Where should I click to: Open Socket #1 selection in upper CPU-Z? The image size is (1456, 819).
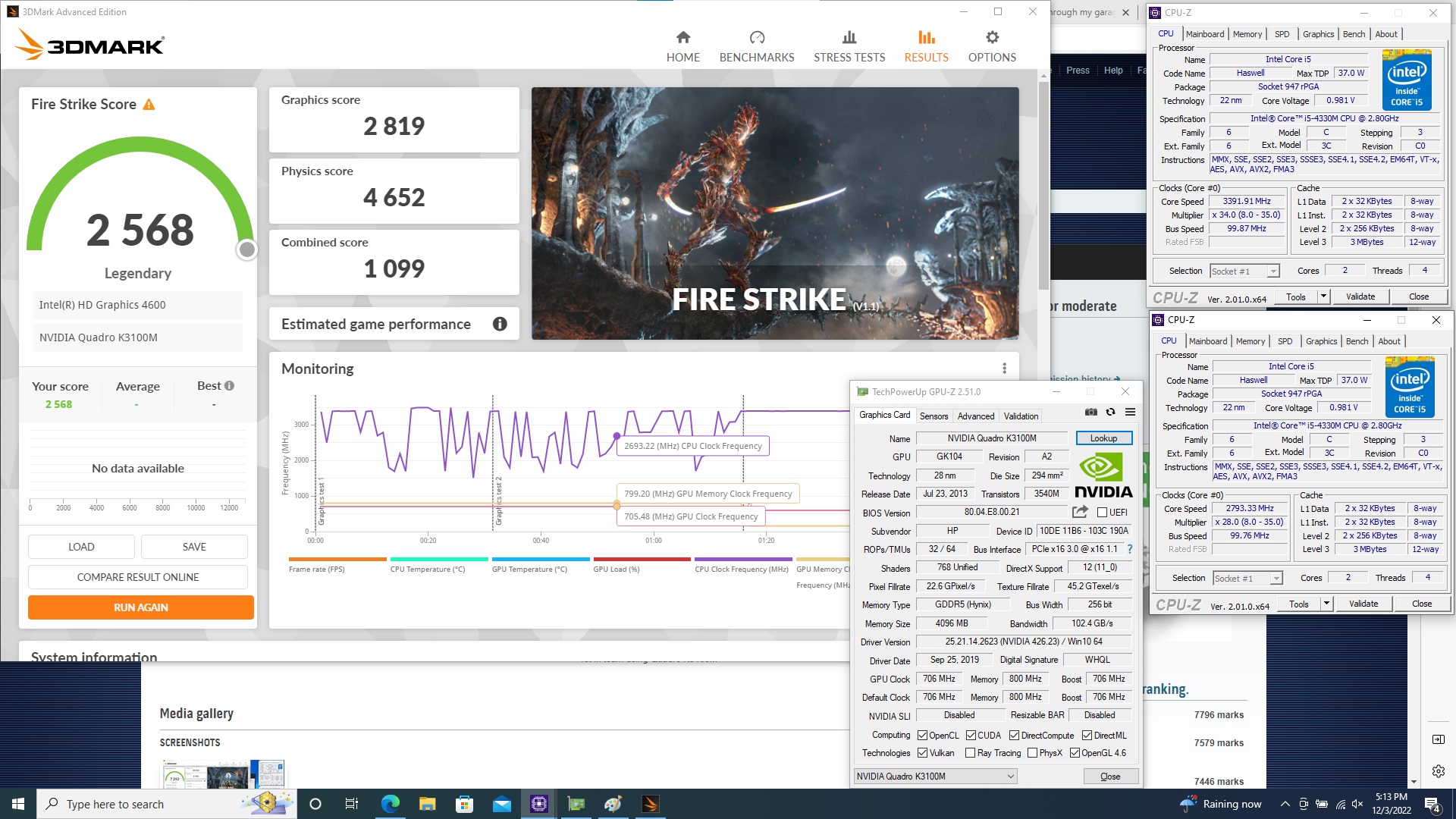tap(1244, 271)
